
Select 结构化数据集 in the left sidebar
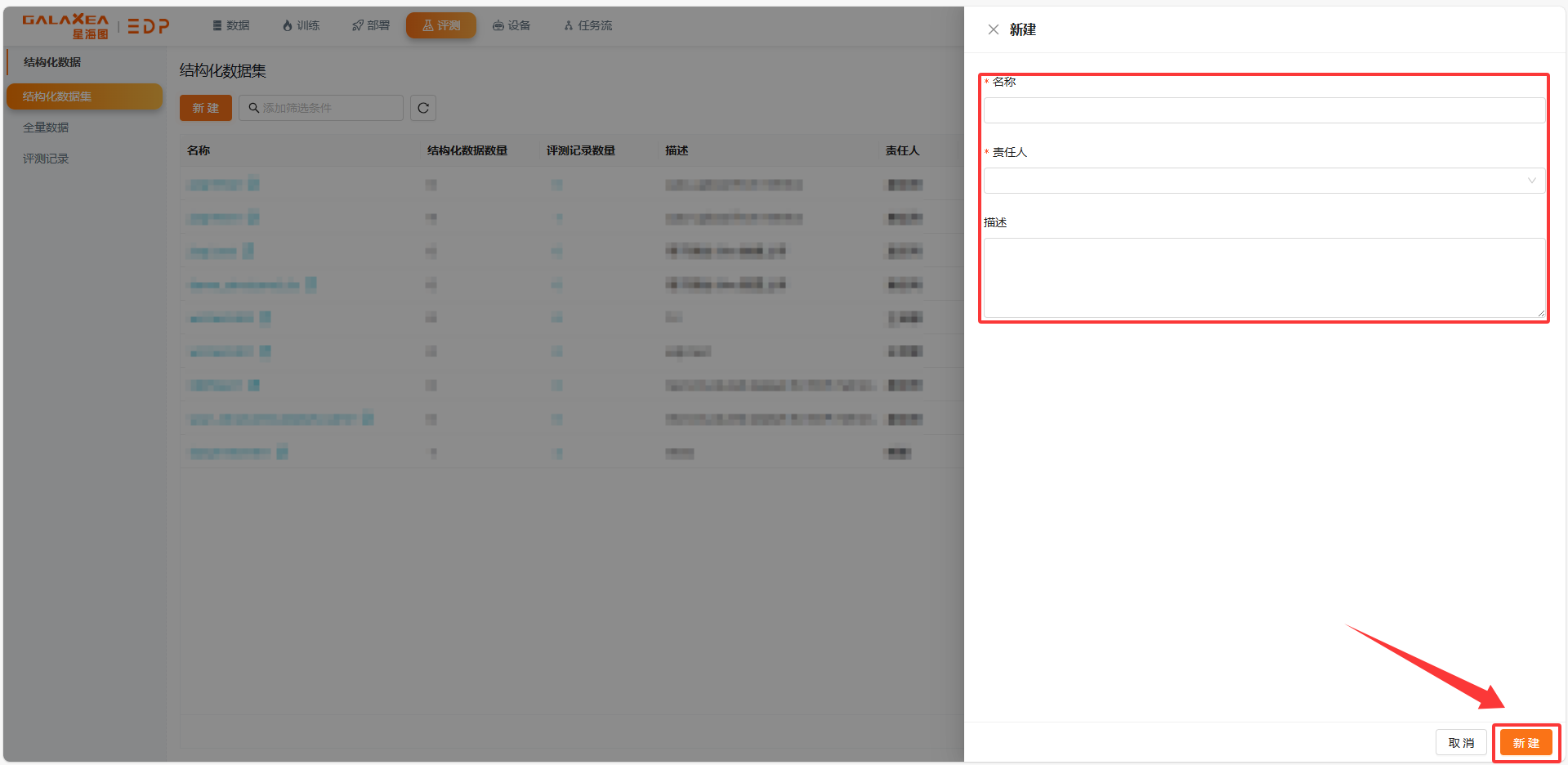[x=84, y=96]
